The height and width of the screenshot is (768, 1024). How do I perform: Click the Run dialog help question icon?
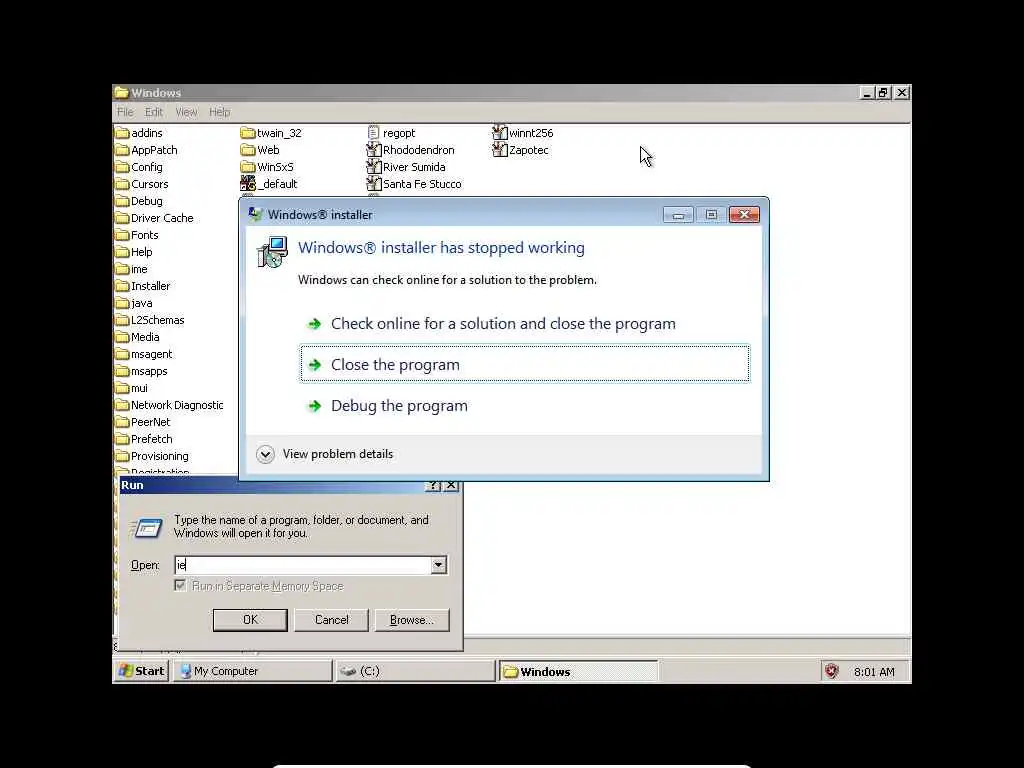coord(433,485)
